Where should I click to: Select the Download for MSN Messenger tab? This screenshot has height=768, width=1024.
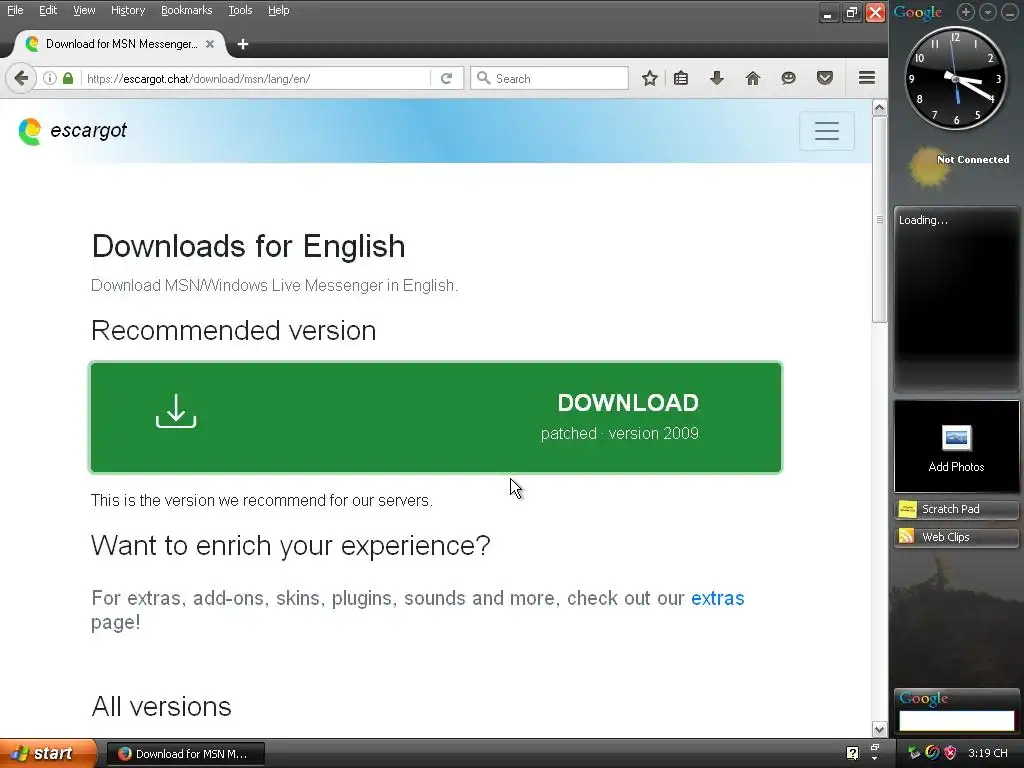pos(120,44)
